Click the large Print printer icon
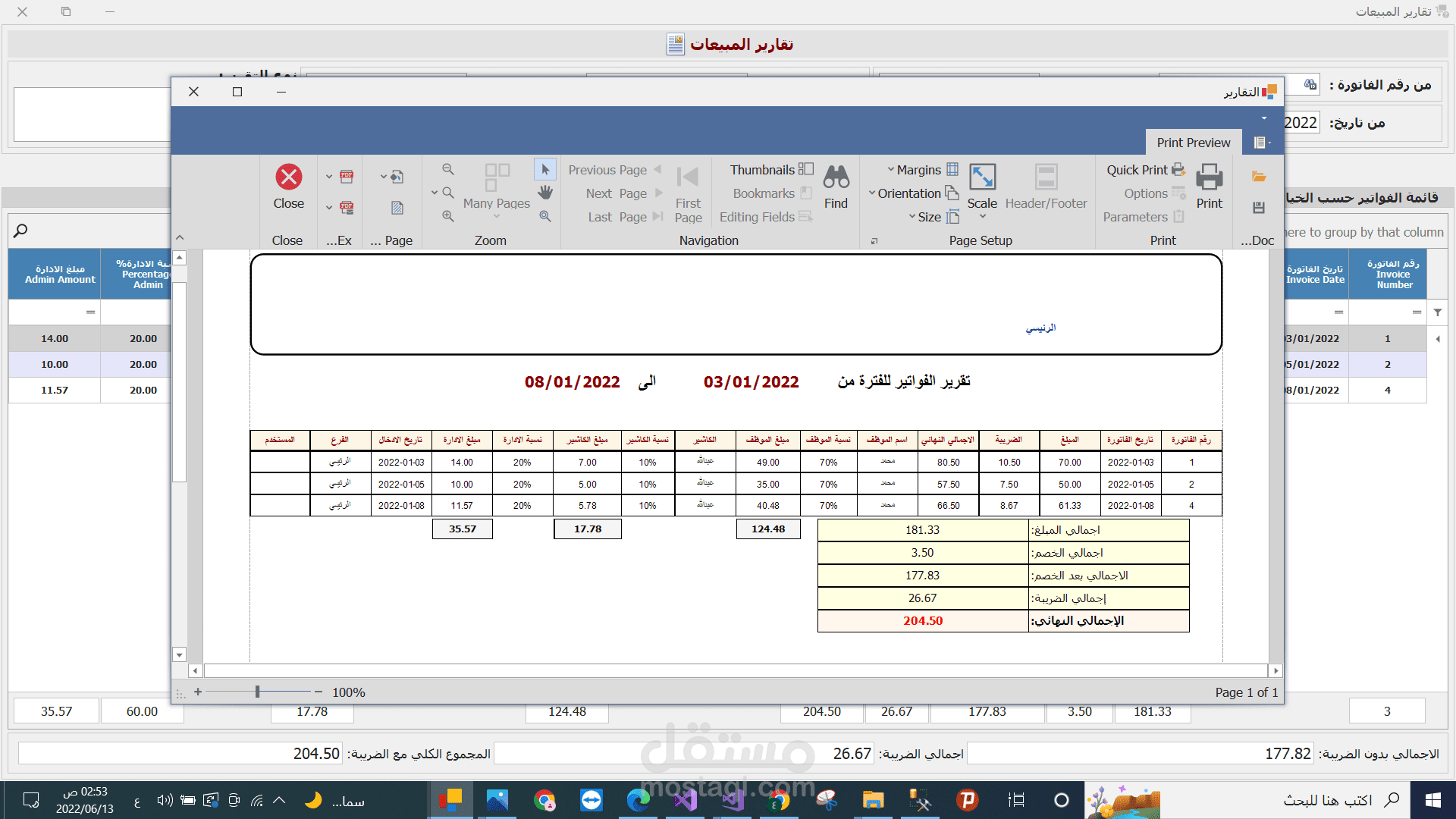The height and width of the screenshot is (819, 1456). (x=1209, y=177)
